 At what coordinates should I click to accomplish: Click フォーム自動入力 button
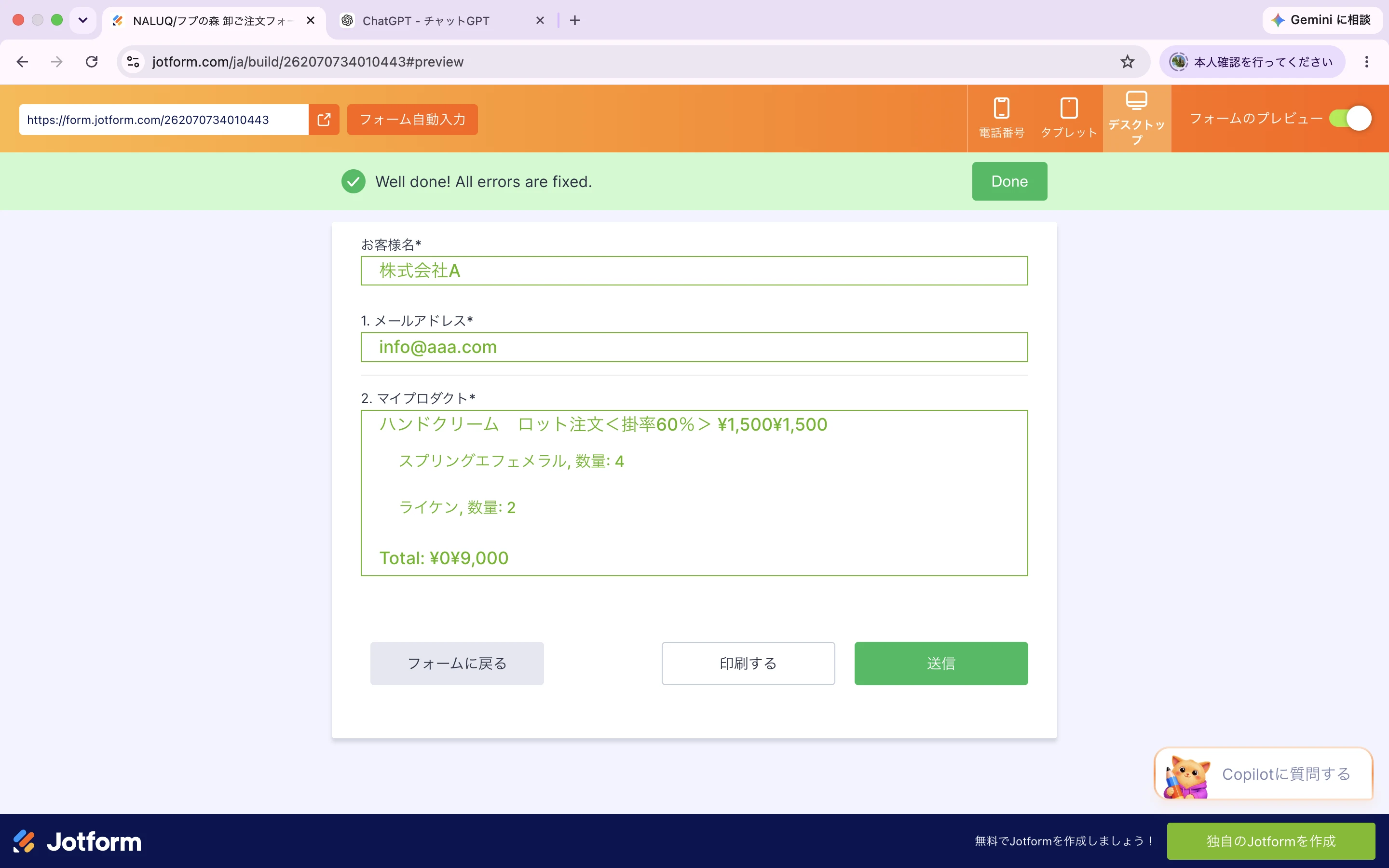click(x=412, y=120)
